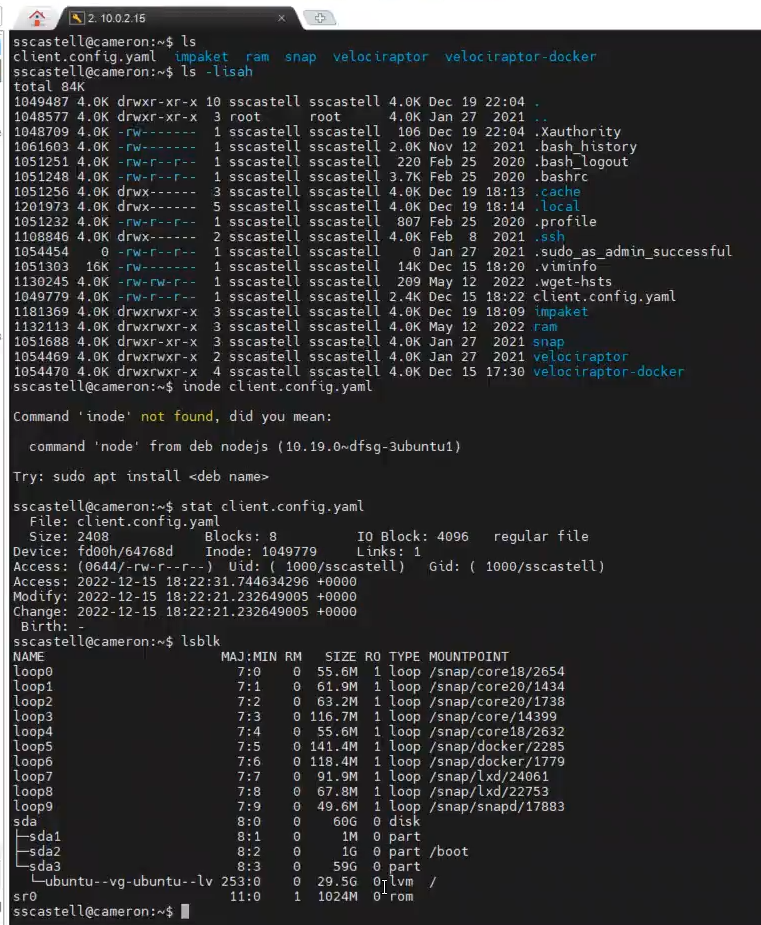Viewport: 761px width, 925px height.
Task: Click client.config.yaml in the ls -lisah listing
Action: 604,297
